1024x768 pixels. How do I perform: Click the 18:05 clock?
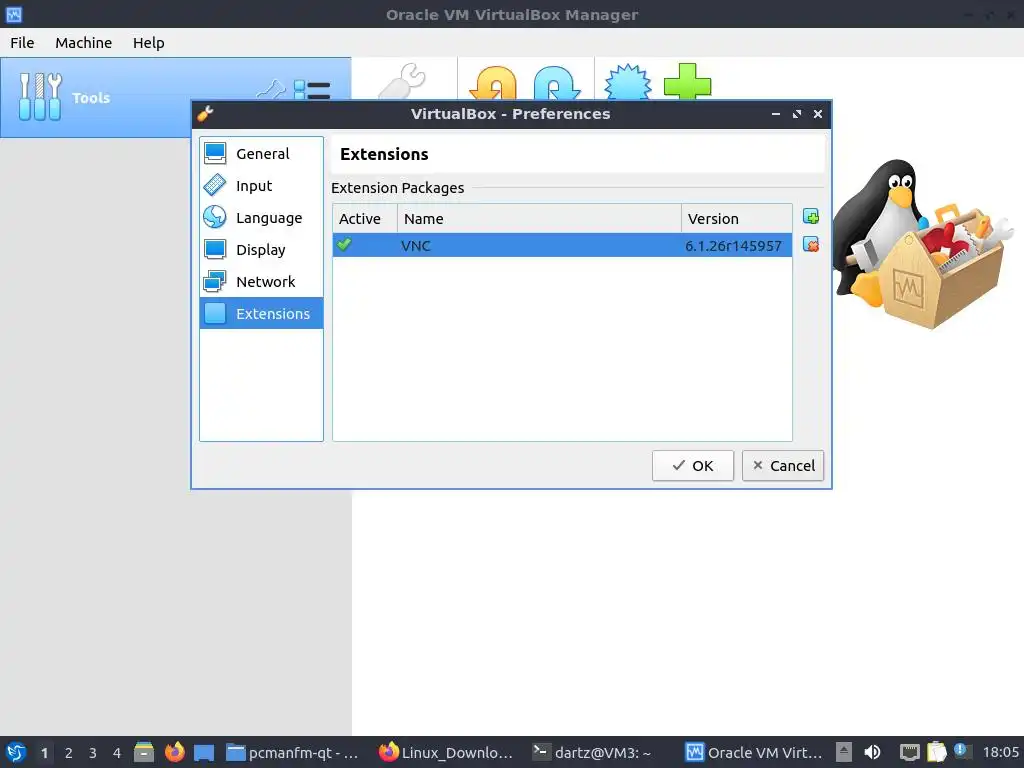point(1000,752)
